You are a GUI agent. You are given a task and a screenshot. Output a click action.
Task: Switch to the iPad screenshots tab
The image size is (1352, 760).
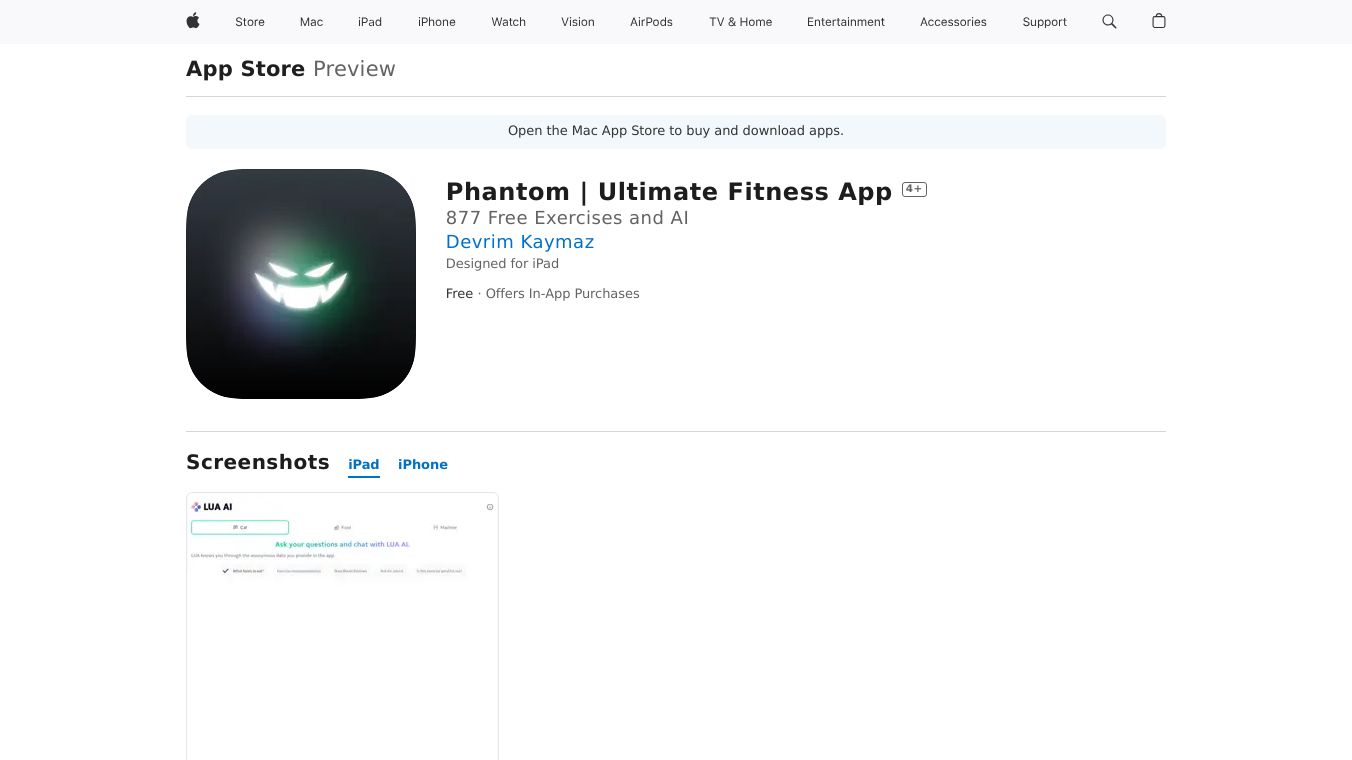tap(364, 465)
